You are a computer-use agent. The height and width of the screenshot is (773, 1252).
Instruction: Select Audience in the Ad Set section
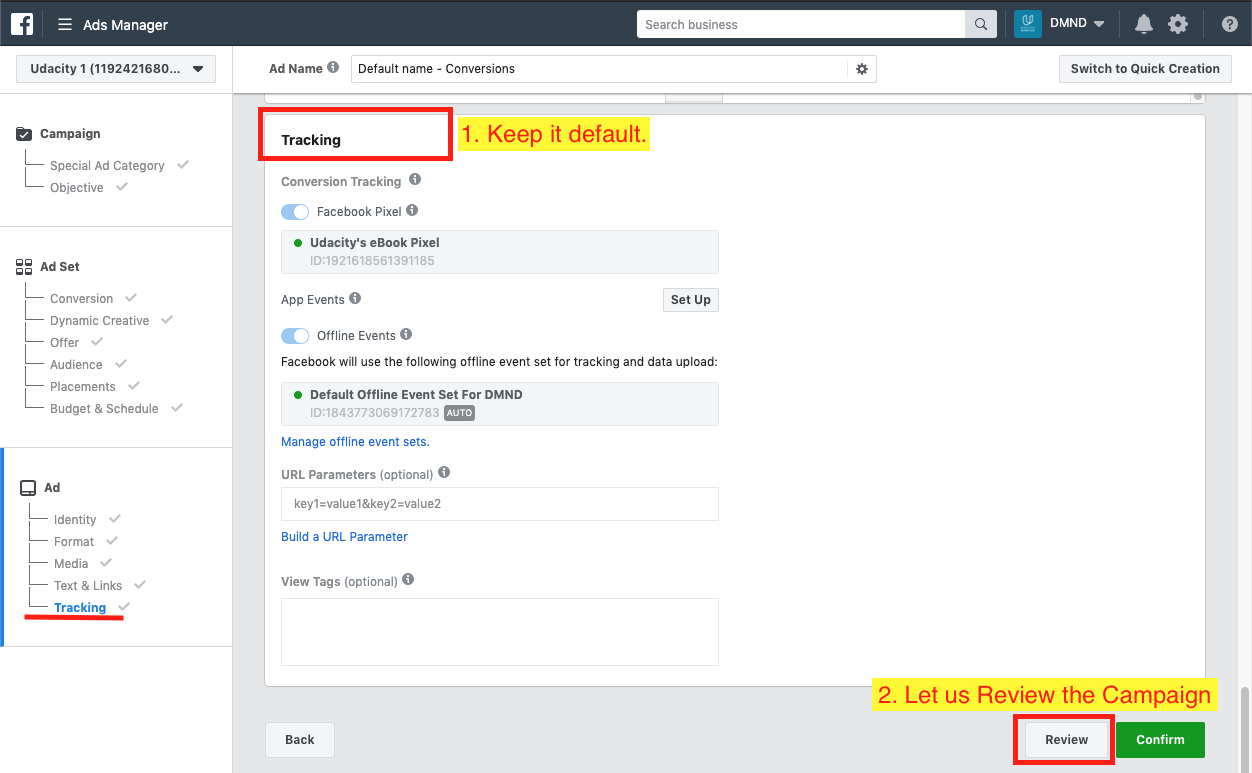(x=76, y=365)
